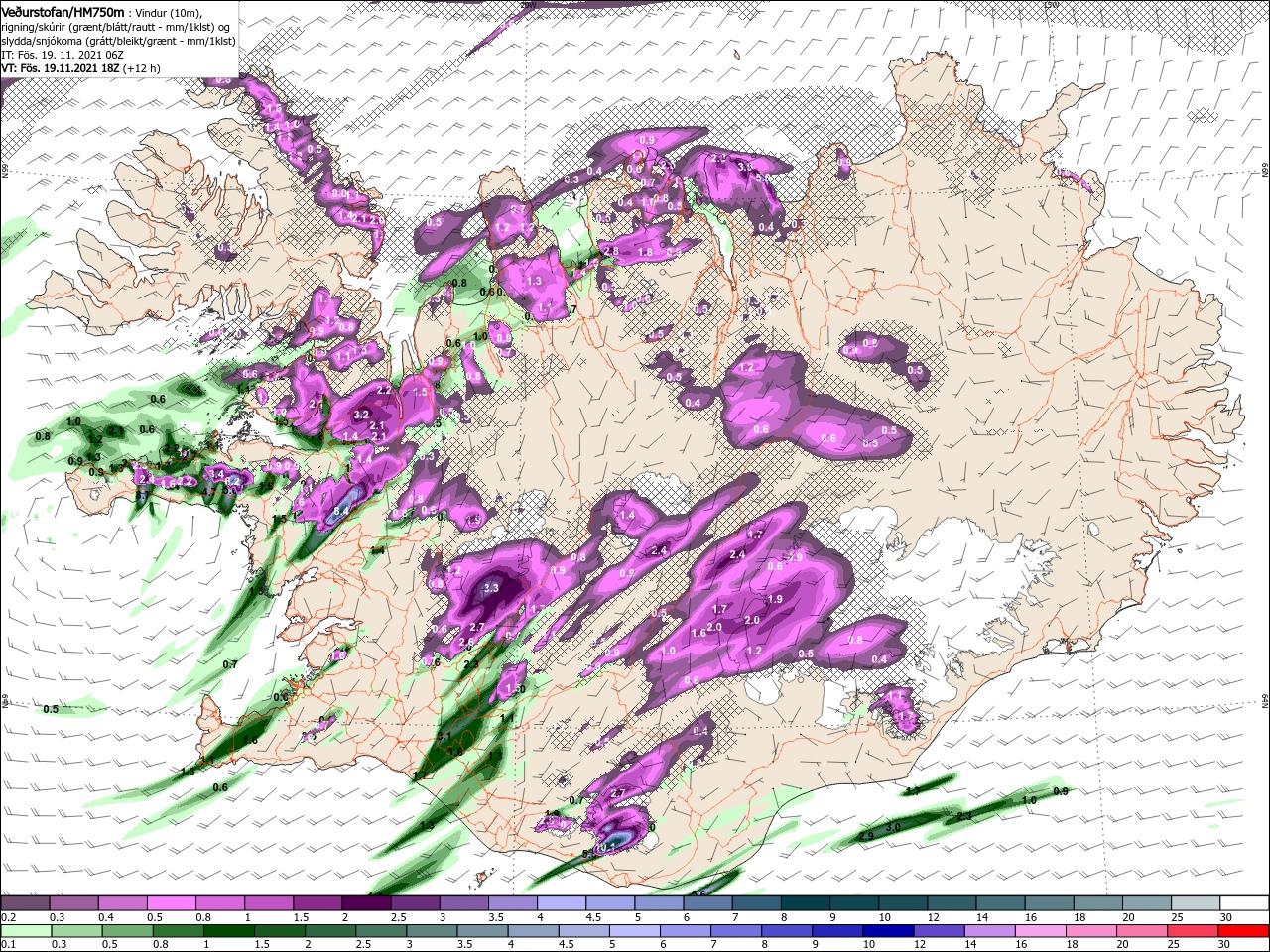The width and height of the screenshot is (1270, 952).
Task: Pick the lower rain legend swatch 0.1–0.3
Action: coord(25,930)
